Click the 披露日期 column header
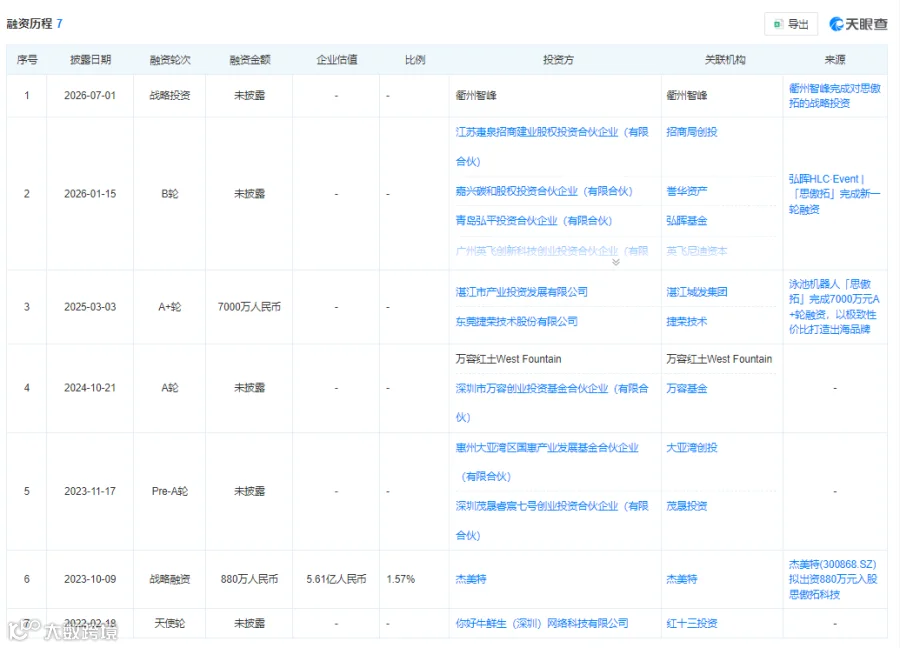 click(90, 60)
